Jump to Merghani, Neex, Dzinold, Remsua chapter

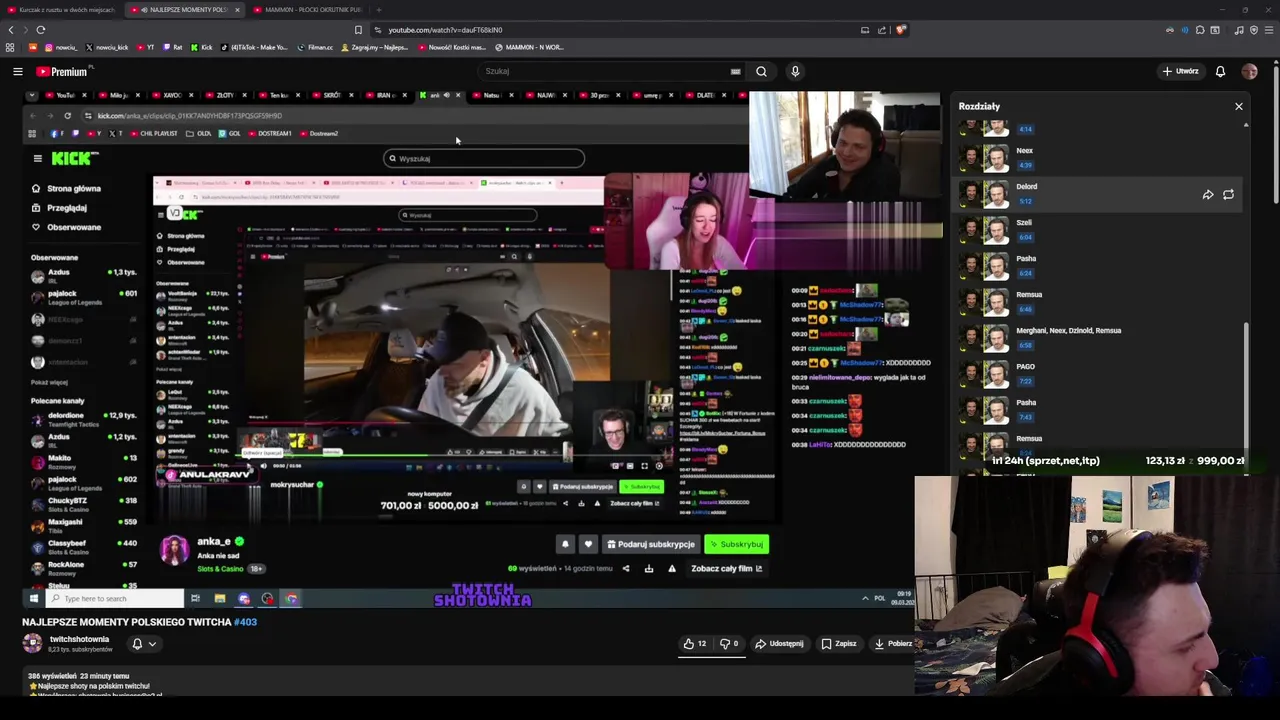[1098, 338]
